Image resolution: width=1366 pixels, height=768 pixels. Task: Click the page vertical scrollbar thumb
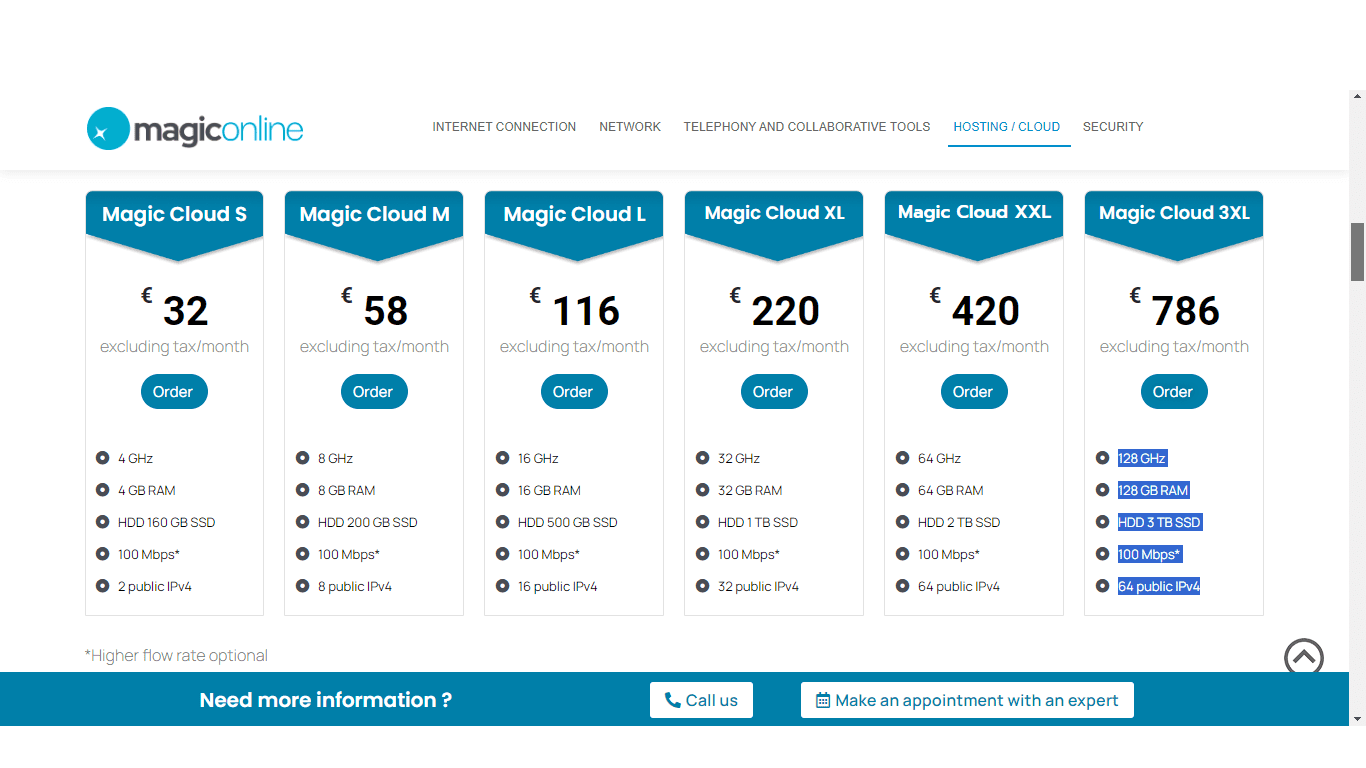click(1357, 252)
